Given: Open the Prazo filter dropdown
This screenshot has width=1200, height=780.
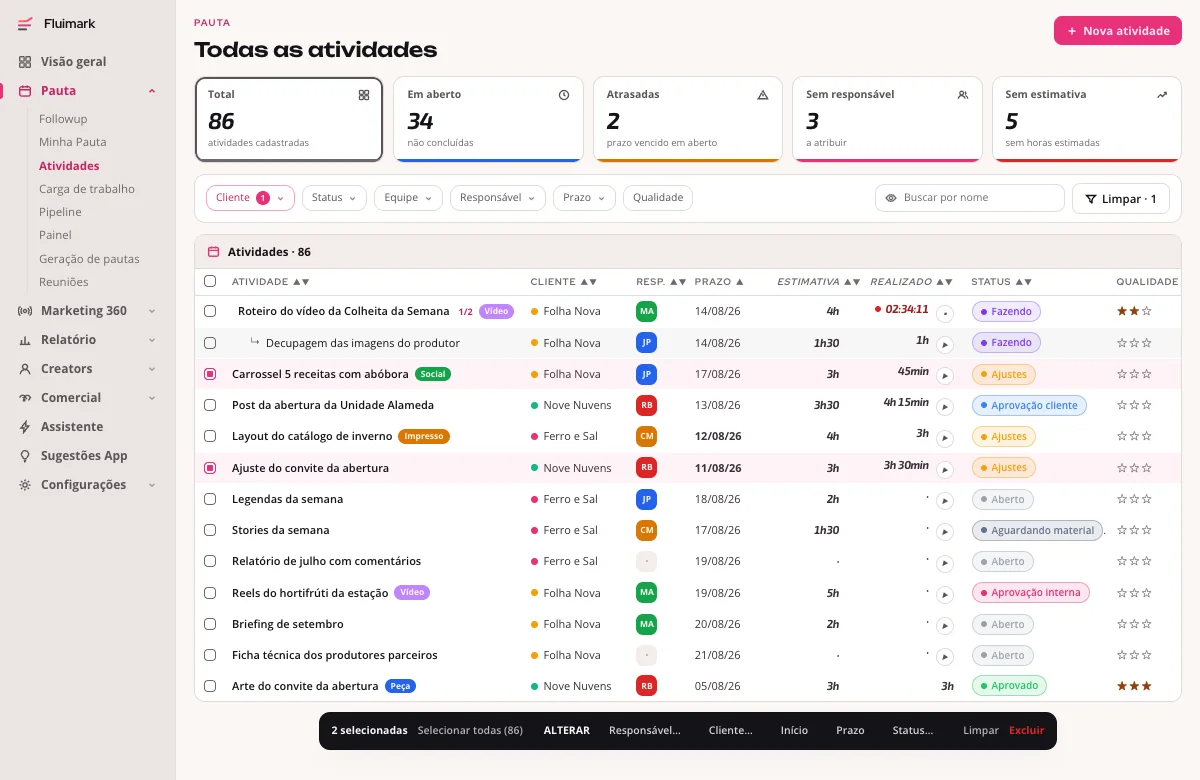Looking at the screenshot, I should click(x=584, y=198).
